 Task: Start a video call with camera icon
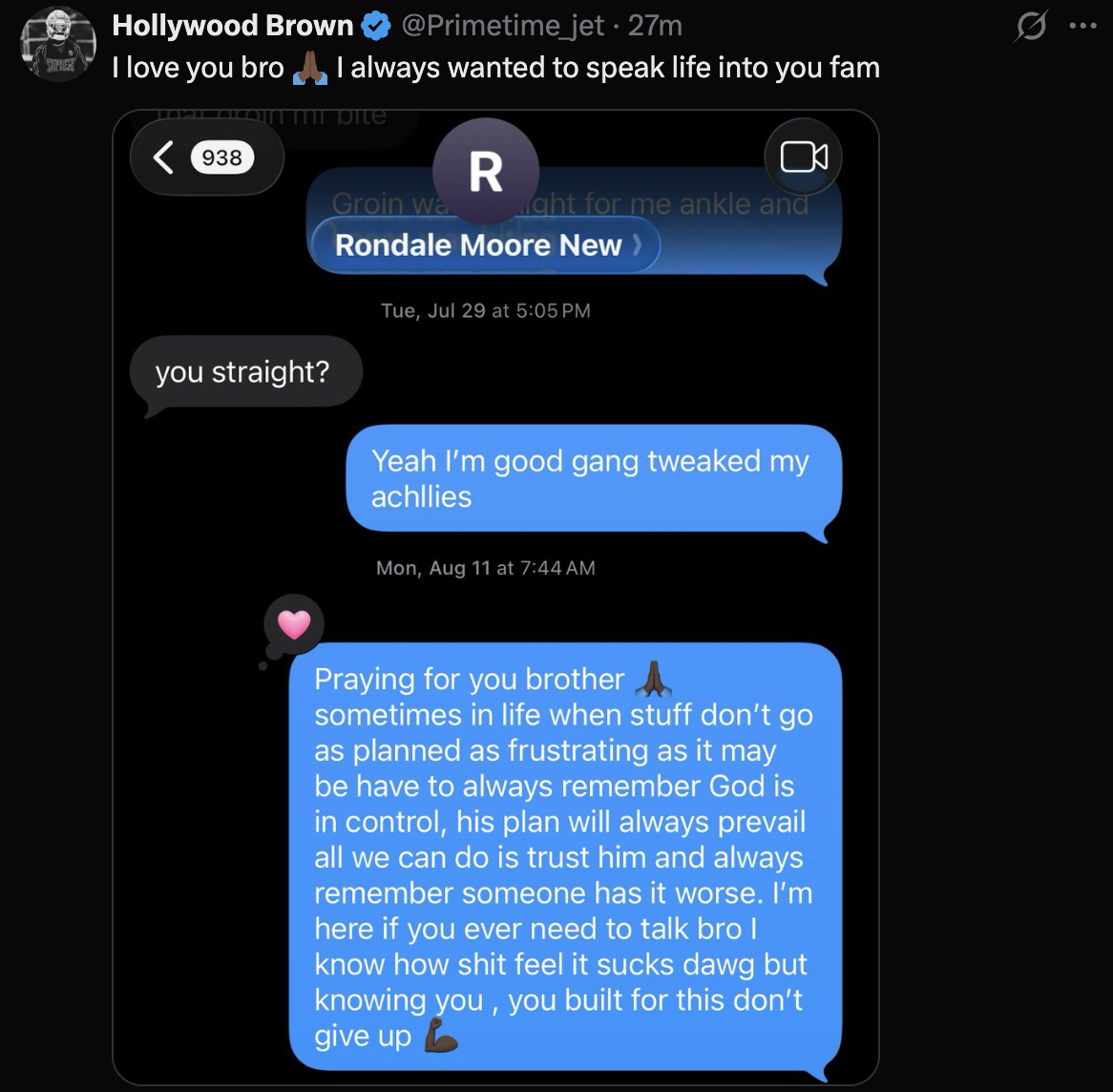point(804,157)
